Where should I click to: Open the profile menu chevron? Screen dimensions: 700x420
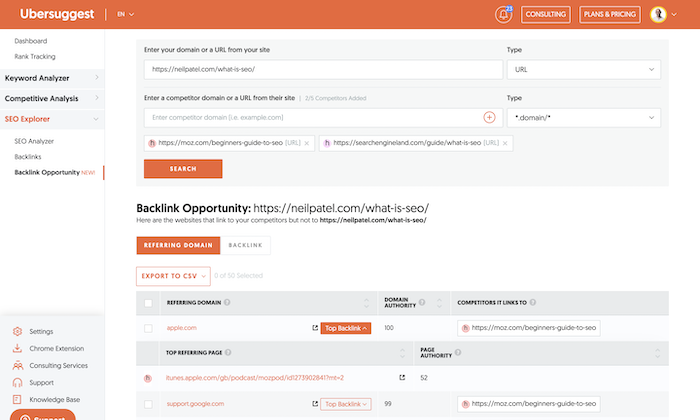click(x=674, y=14)
